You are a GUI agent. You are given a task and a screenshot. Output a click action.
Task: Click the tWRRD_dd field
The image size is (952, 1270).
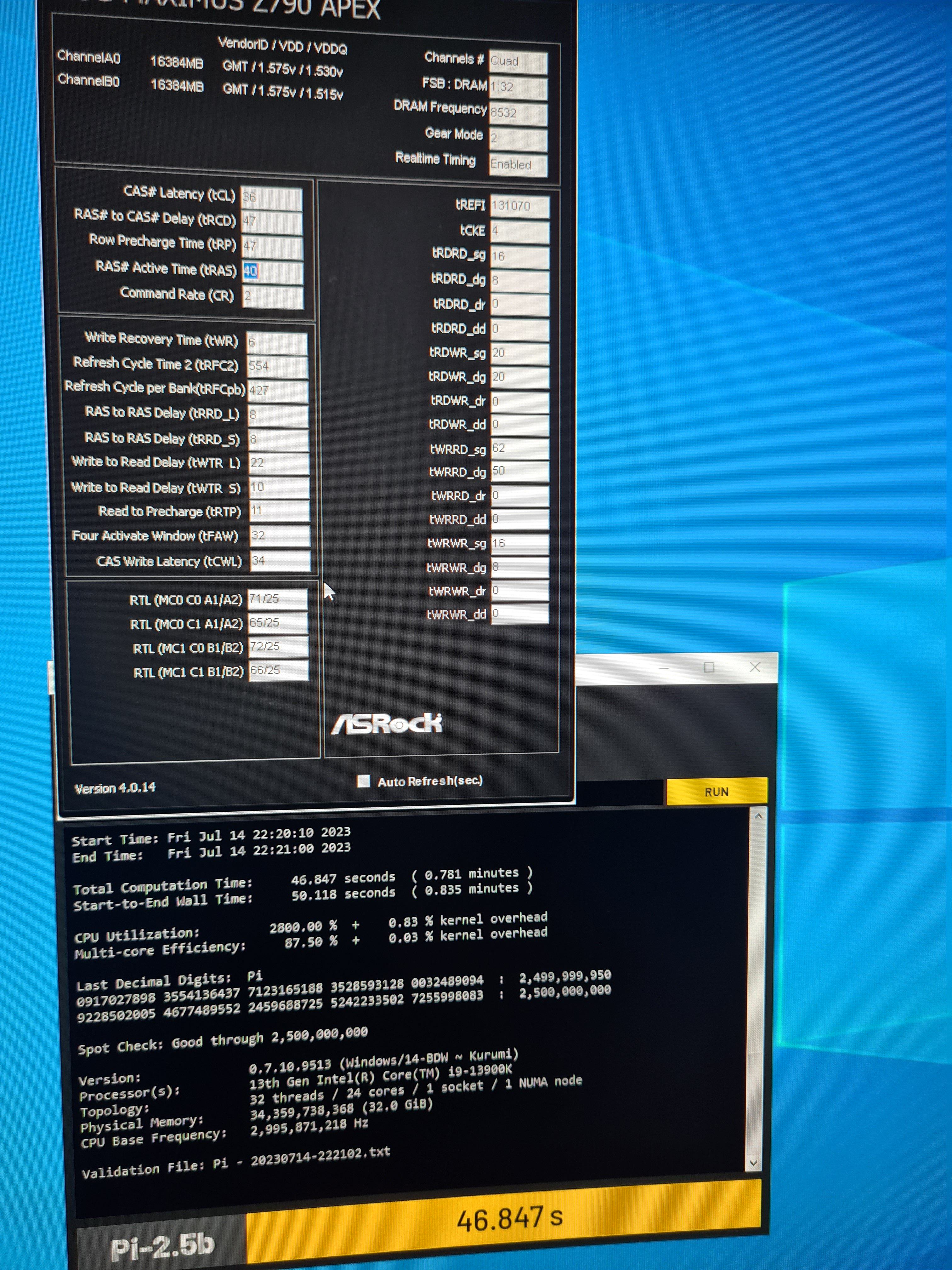point(519,520)
